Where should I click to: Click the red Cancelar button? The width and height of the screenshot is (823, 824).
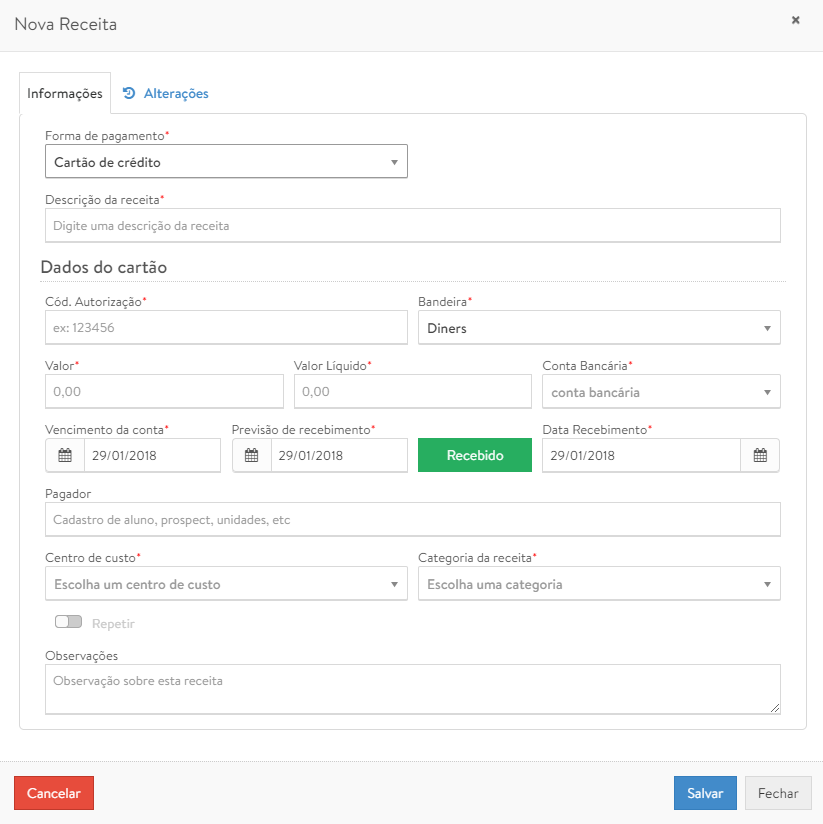coord(54,793)
